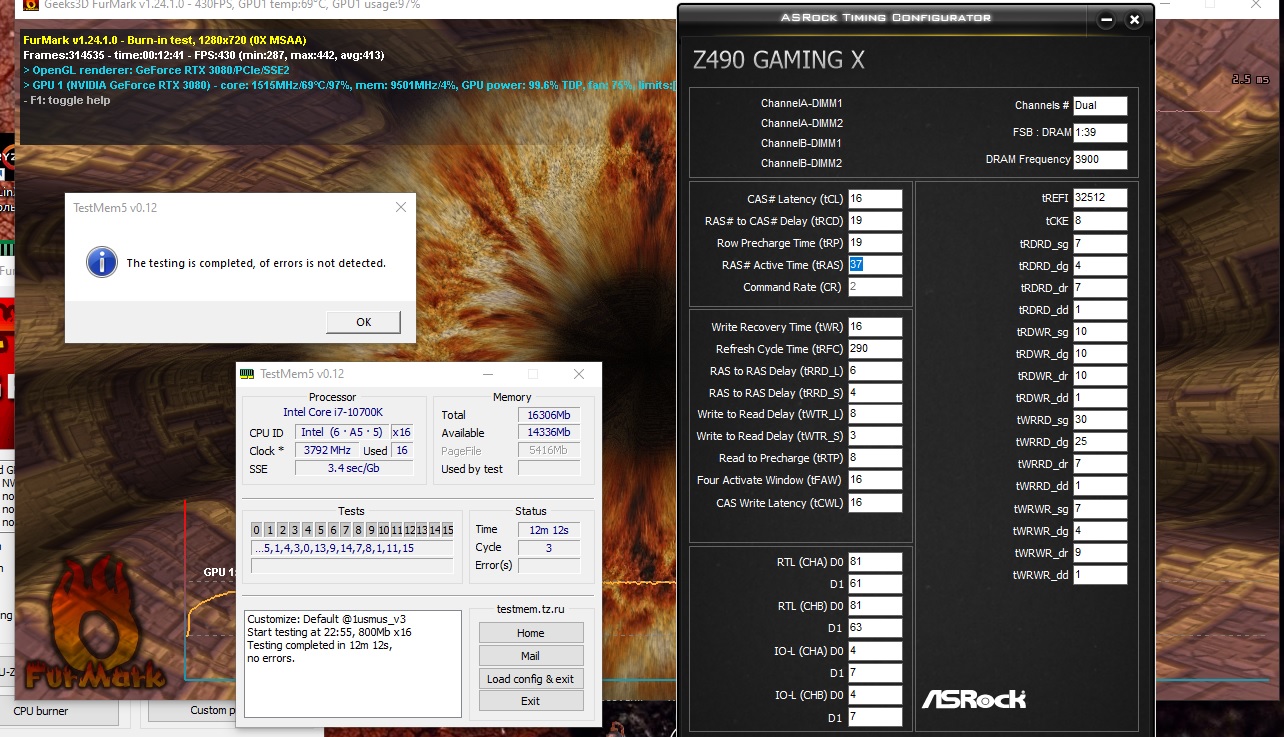This screenshot has height=737, width=1284.
Task: Click the Refresh Cycle Time (tRFC) field
Action: pos(875,349)
